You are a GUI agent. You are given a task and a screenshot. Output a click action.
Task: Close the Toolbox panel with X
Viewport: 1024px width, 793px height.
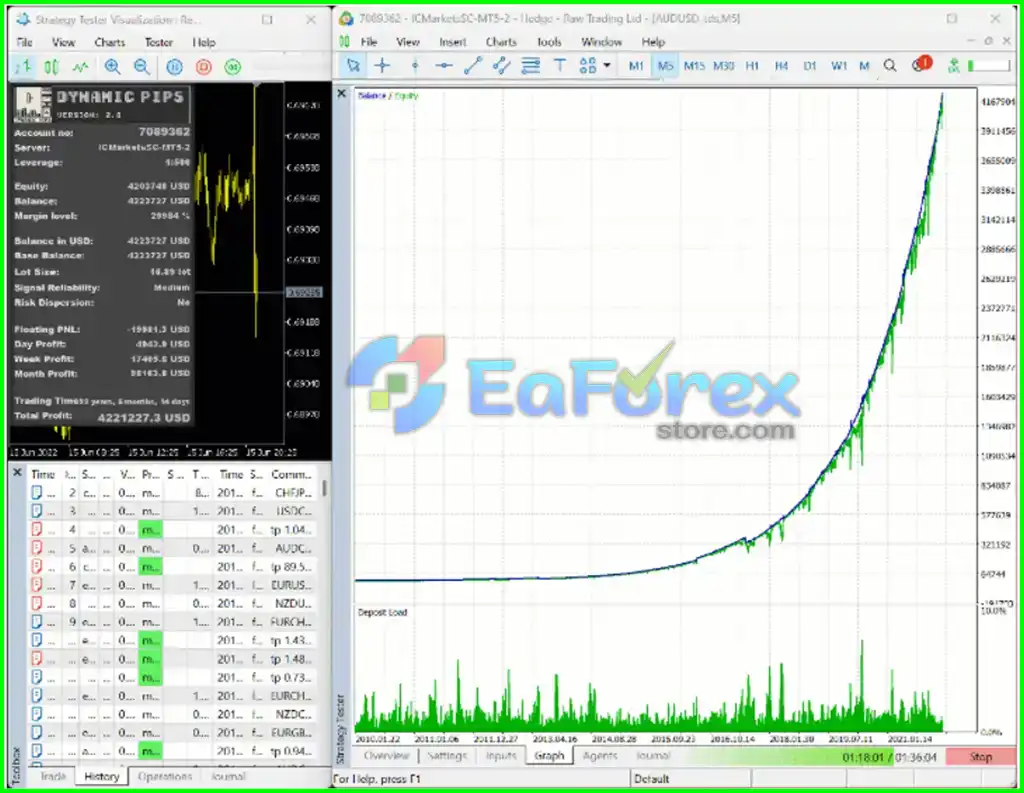(x=18, y=472)
